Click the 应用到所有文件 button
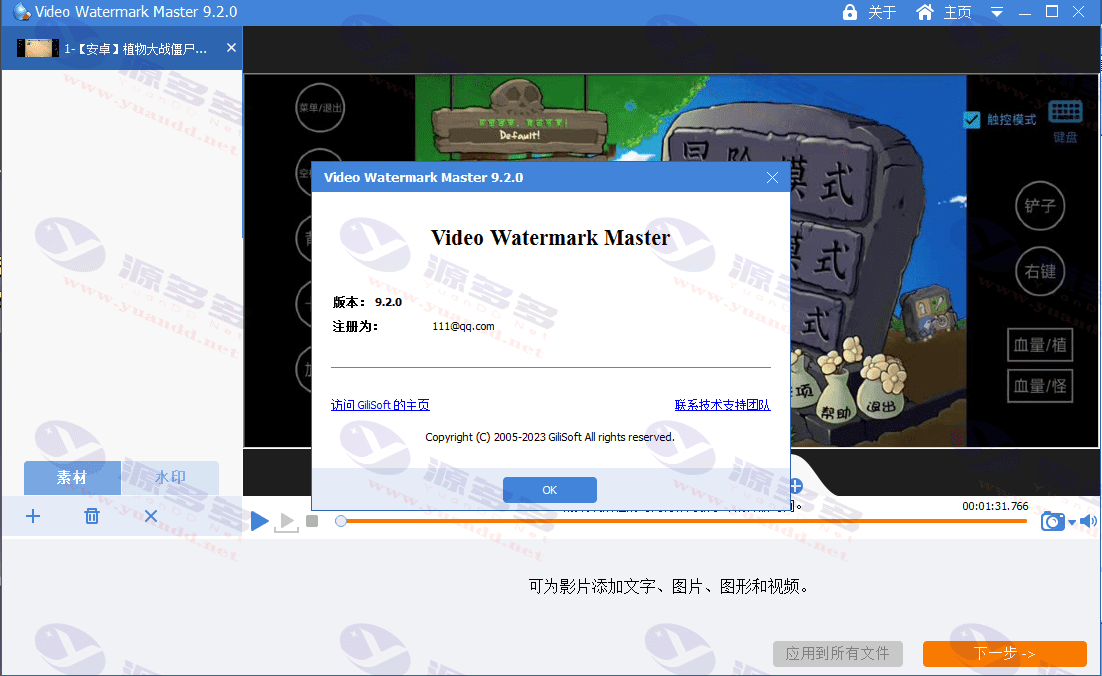This screenshot has width=1102, height=676. [x=838, y=654]
